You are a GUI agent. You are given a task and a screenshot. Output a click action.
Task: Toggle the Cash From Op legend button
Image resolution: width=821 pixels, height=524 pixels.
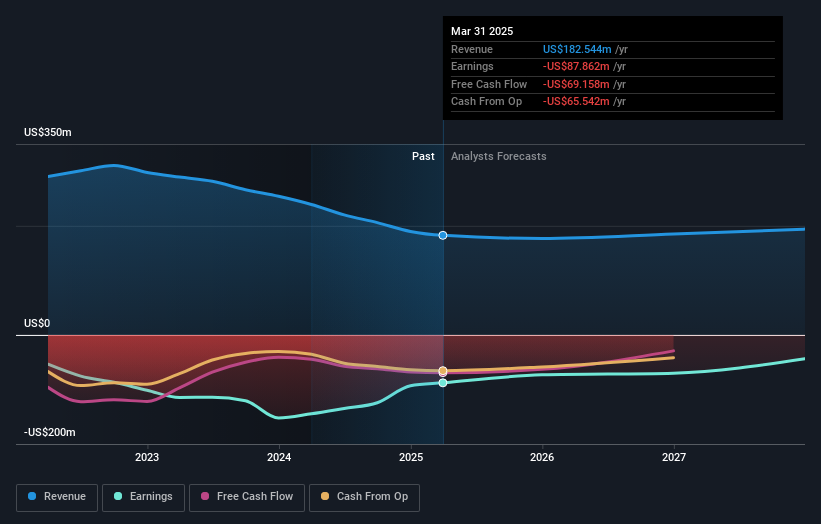coord(364,497)
